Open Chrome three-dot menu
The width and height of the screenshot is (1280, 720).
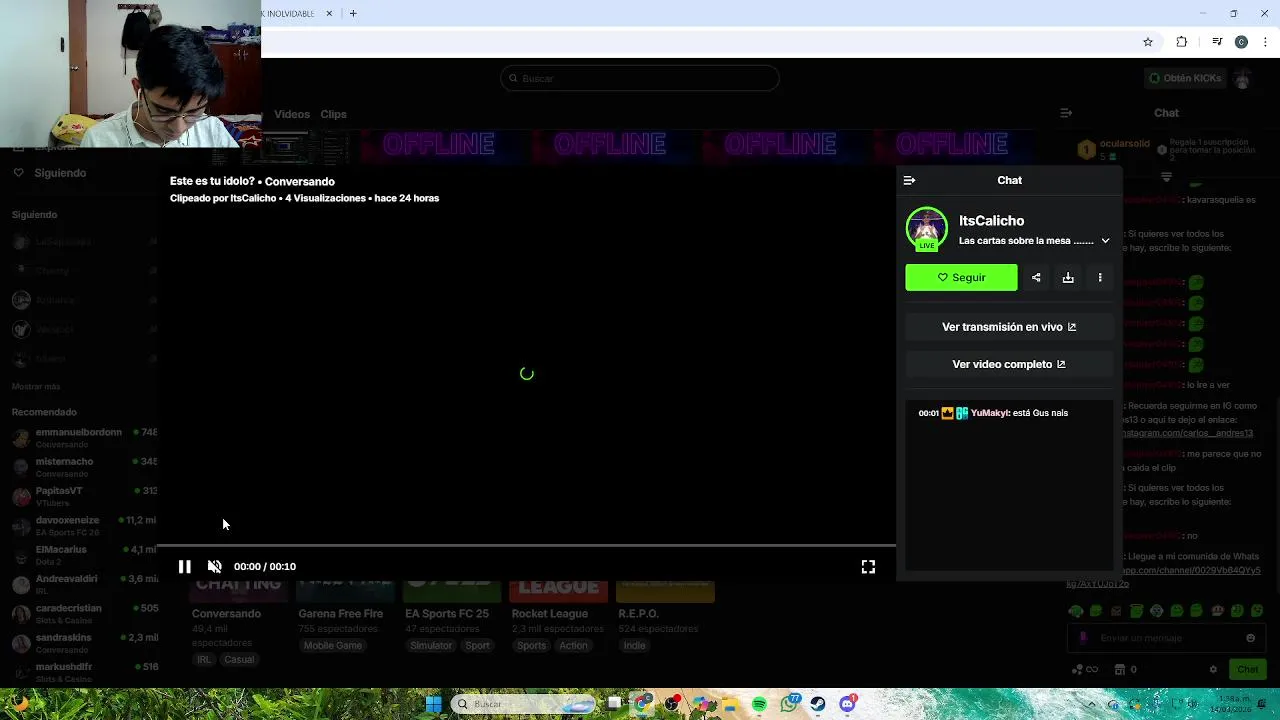1266,42
